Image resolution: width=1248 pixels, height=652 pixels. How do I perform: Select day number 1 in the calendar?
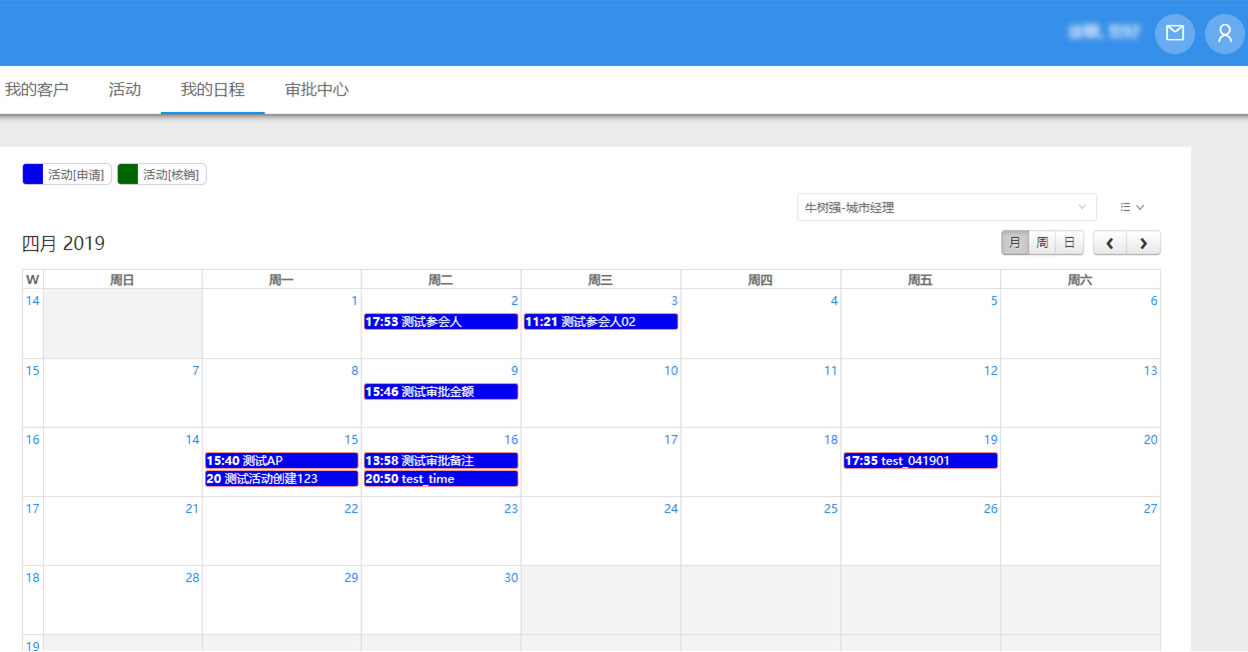tap(354, 301)
